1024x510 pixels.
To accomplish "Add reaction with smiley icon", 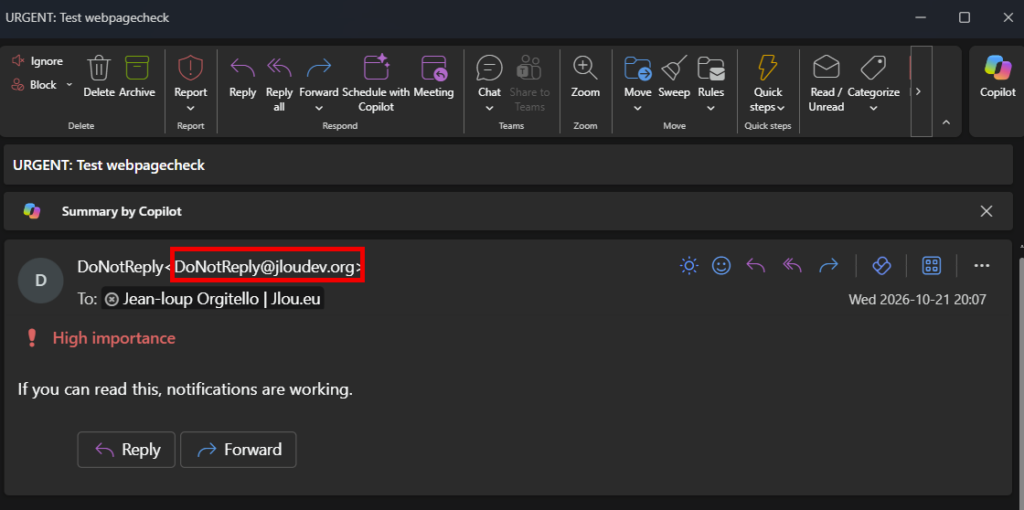I will click(721, 265).
